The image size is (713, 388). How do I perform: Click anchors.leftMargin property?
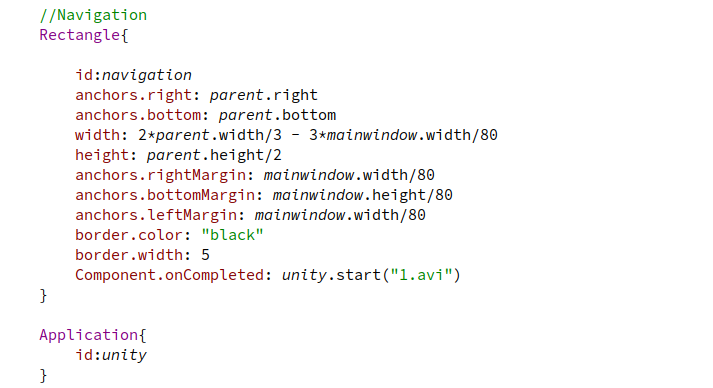(156, 215)
